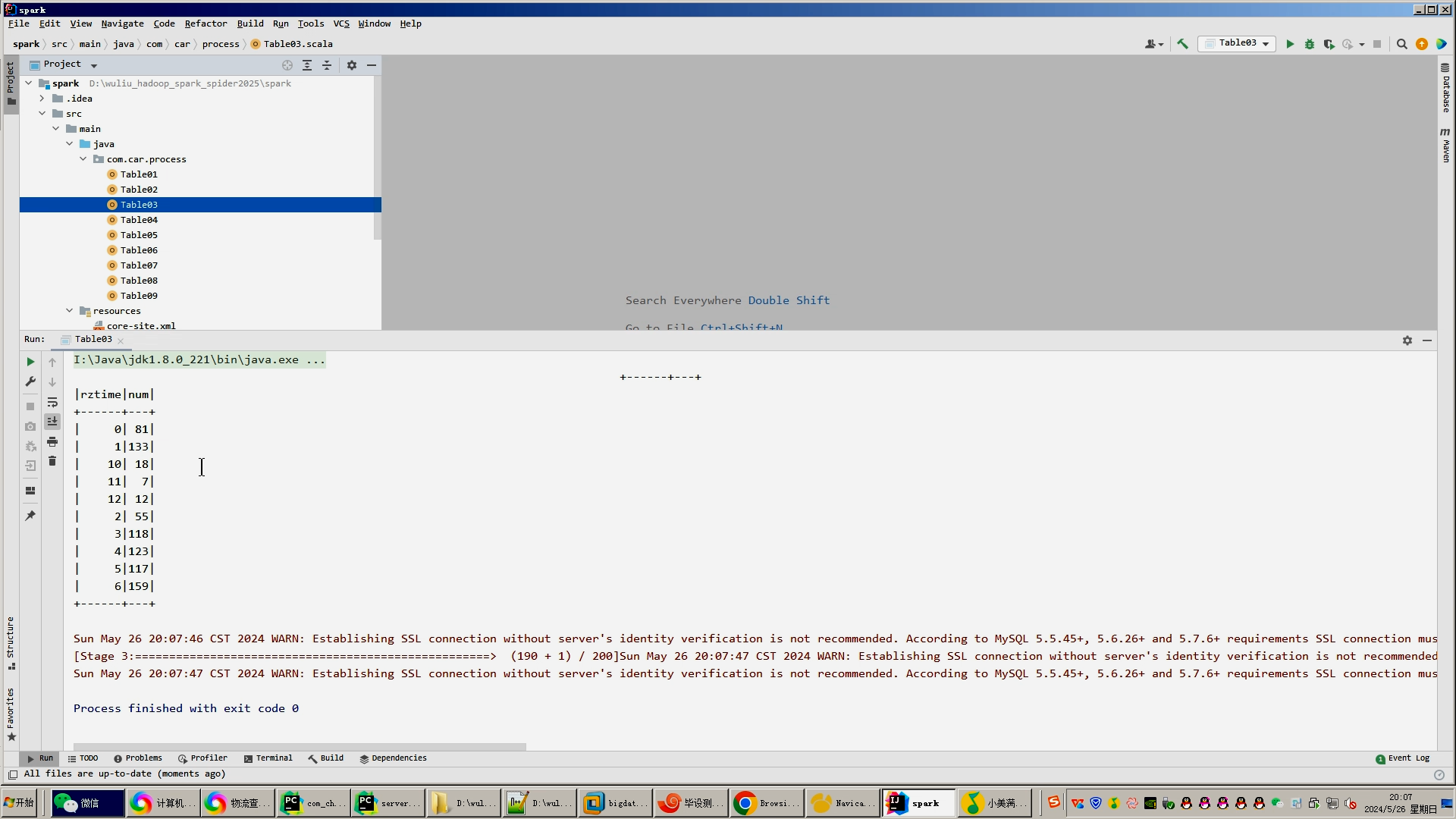The height and width of the screenshot is (819, 1456).
Task: Click the Collapse All icon in the Project panel
Action: coord(327,65)
